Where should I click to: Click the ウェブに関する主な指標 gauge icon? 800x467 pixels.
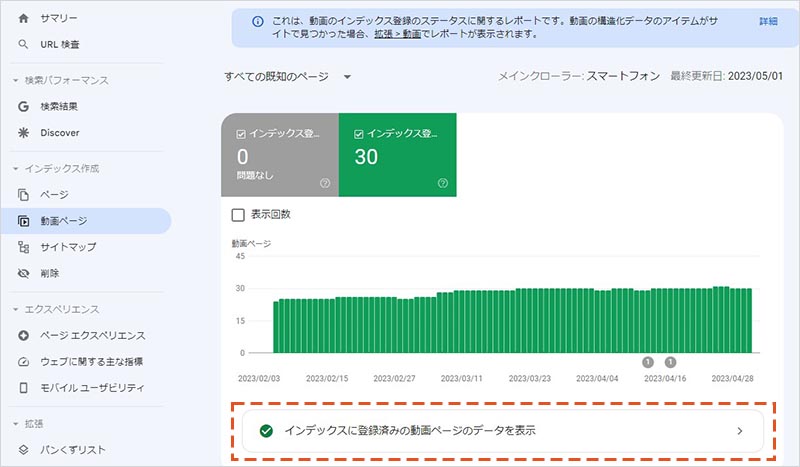24,361
